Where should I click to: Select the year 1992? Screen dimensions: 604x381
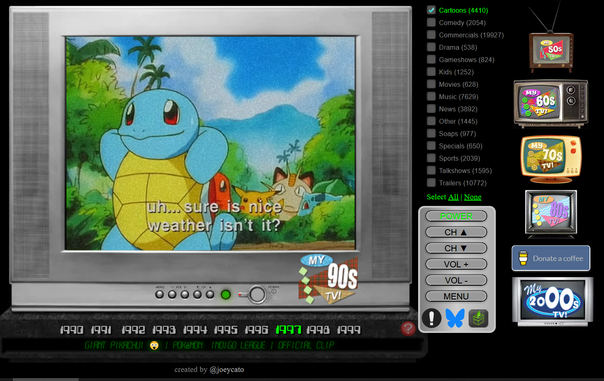[x=133, y=330]
